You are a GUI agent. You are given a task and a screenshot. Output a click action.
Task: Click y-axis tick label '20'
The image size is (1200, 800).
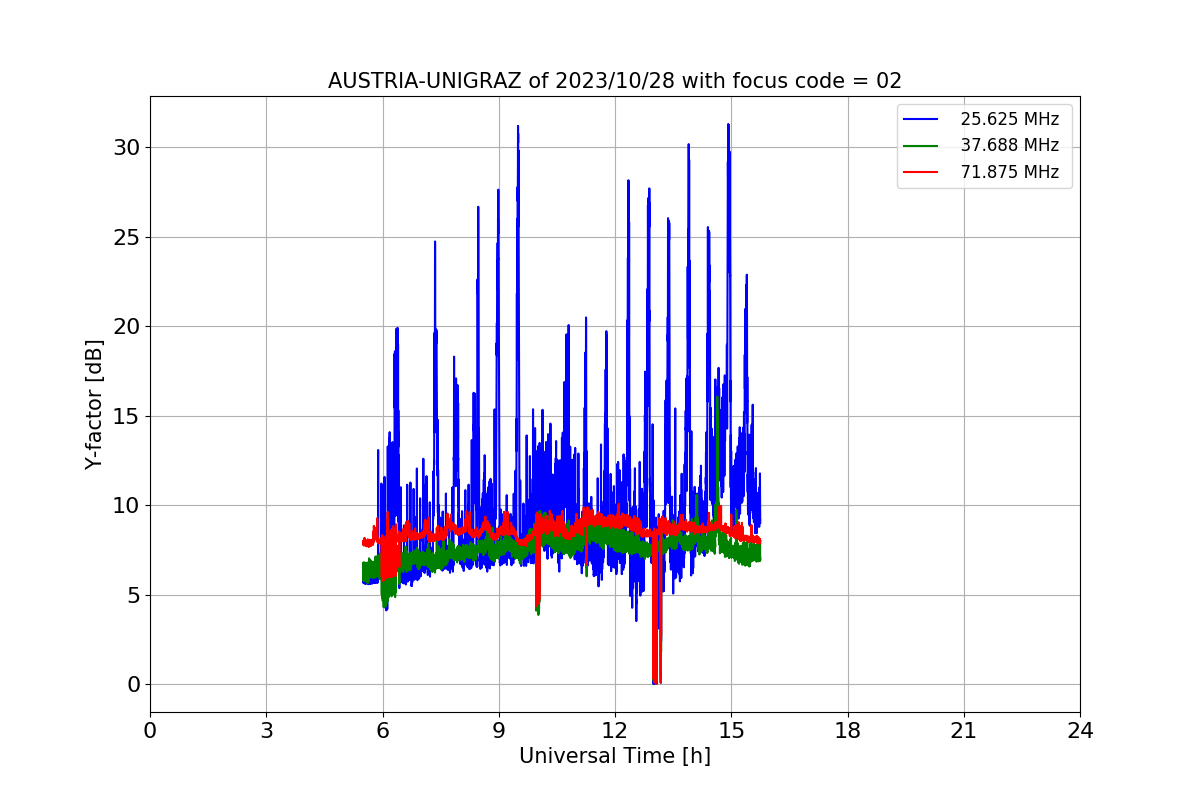tap(127, 327)
